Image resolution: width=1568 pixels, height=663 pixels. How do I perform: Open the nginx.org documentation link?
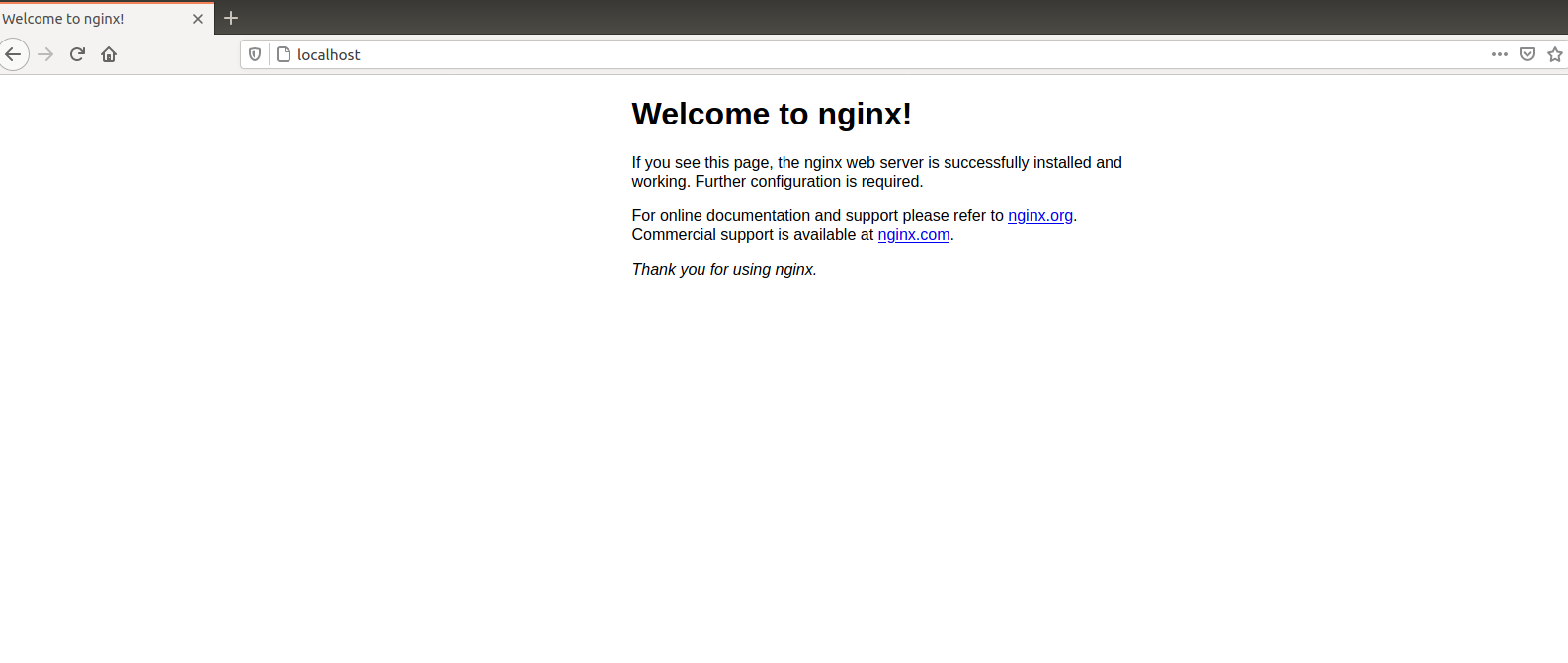tap(1040, 215)
